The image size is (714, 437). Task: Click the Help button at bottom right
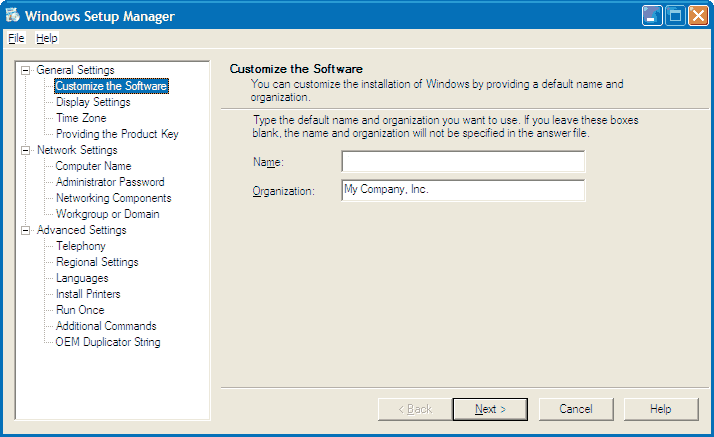(661, 409)
